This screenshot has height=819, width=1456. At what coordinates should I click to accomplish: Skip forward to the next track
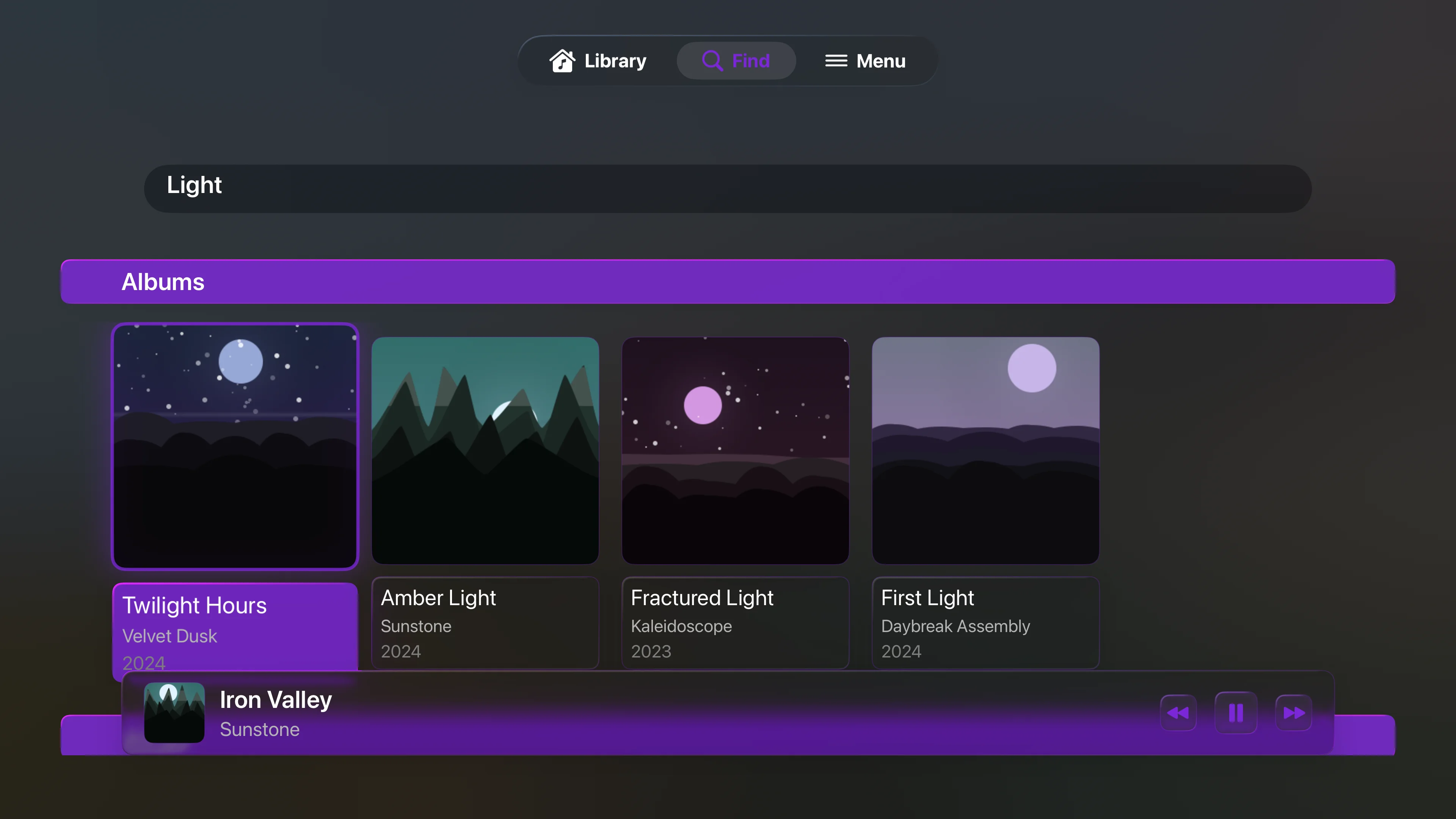tap(1293, 713)
